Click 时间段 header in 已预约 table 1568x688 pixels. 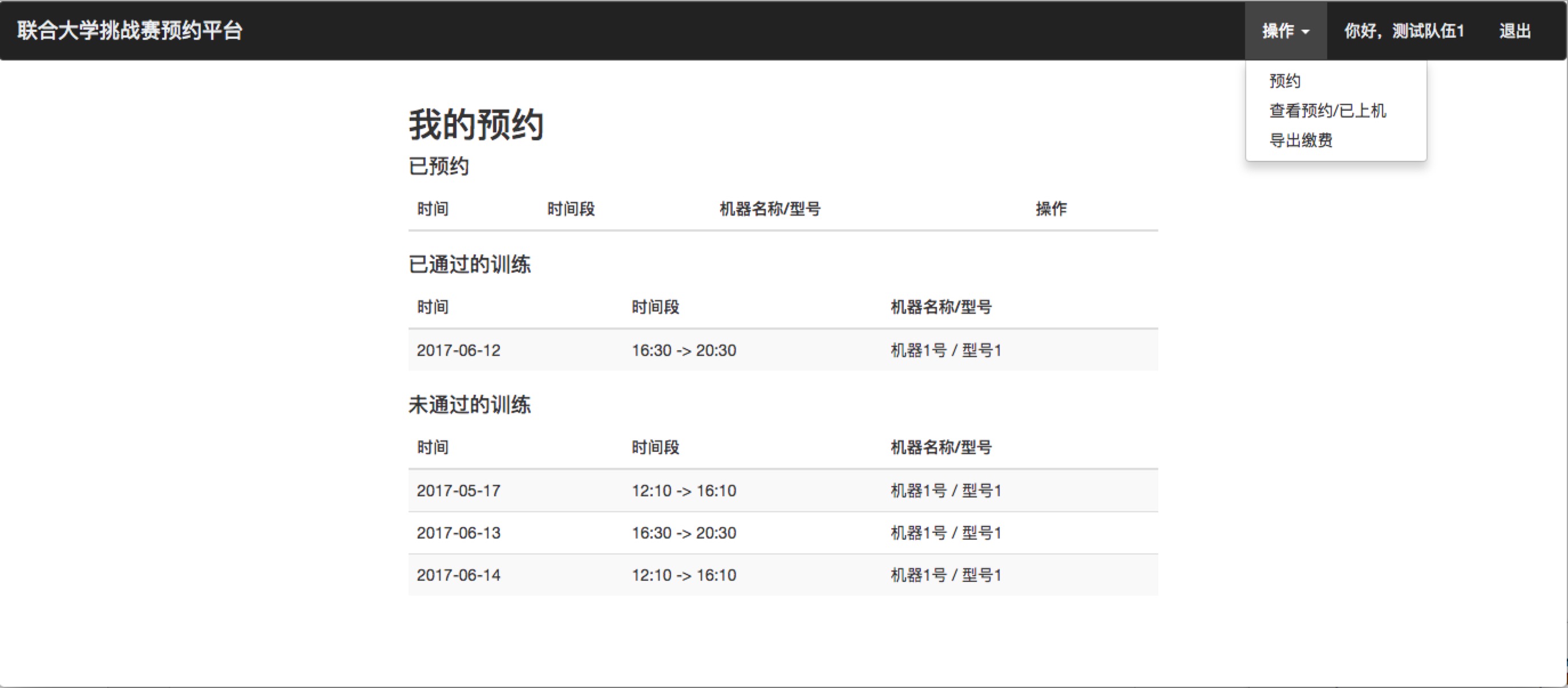coord(571,209)
